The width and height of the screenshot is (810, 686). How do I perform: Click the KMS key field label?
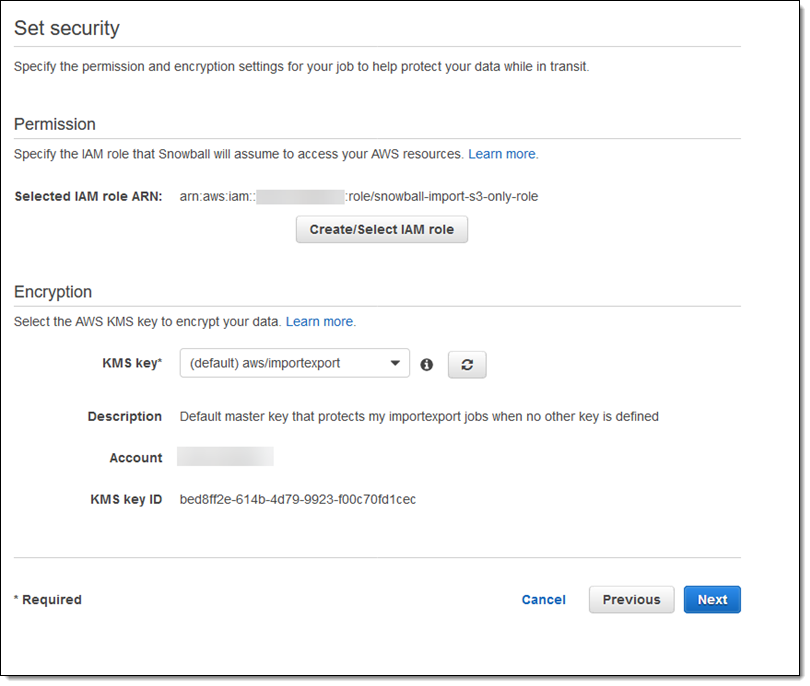(131, 363)
